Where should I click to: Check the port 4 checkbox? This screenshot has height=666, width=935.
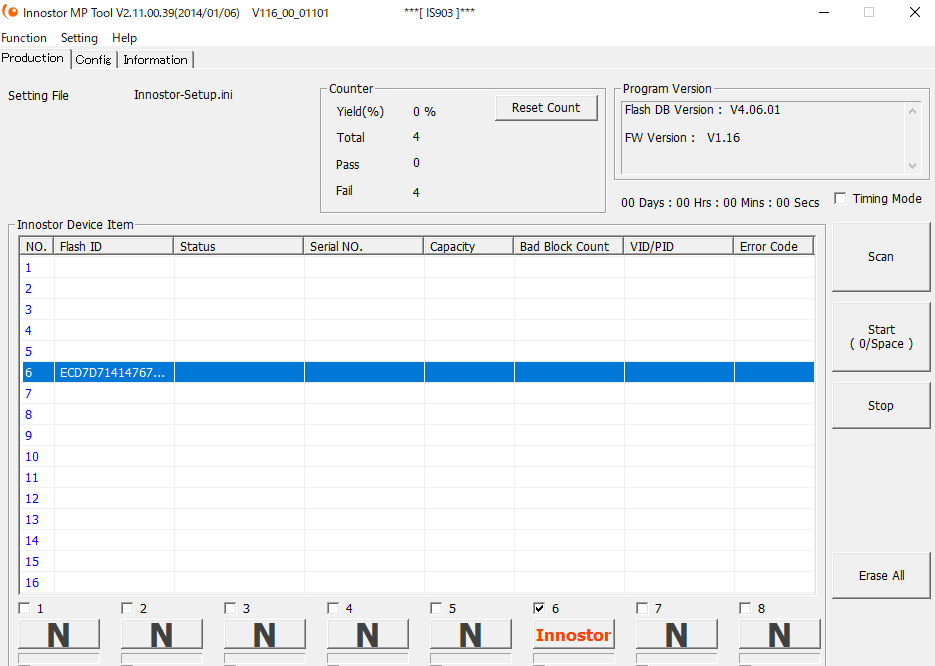pos(333,608)
